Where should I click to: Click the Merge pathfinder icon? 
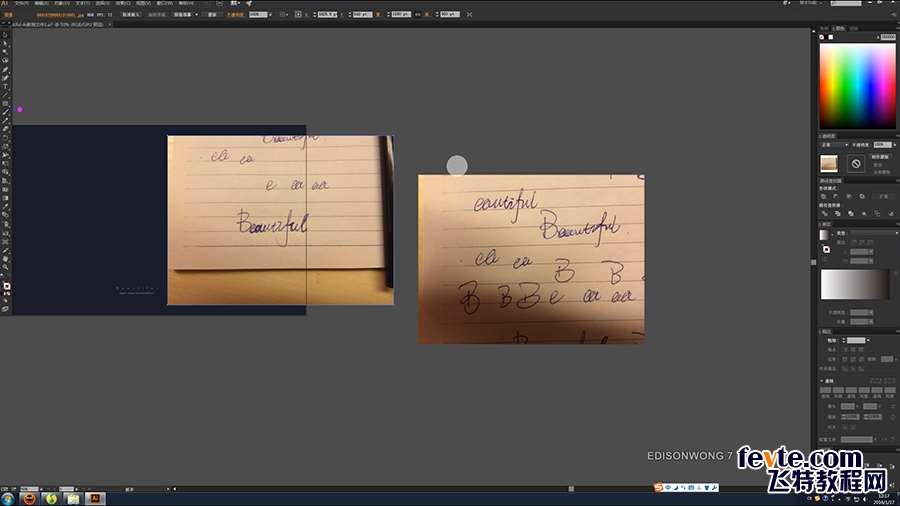[851, 213]
